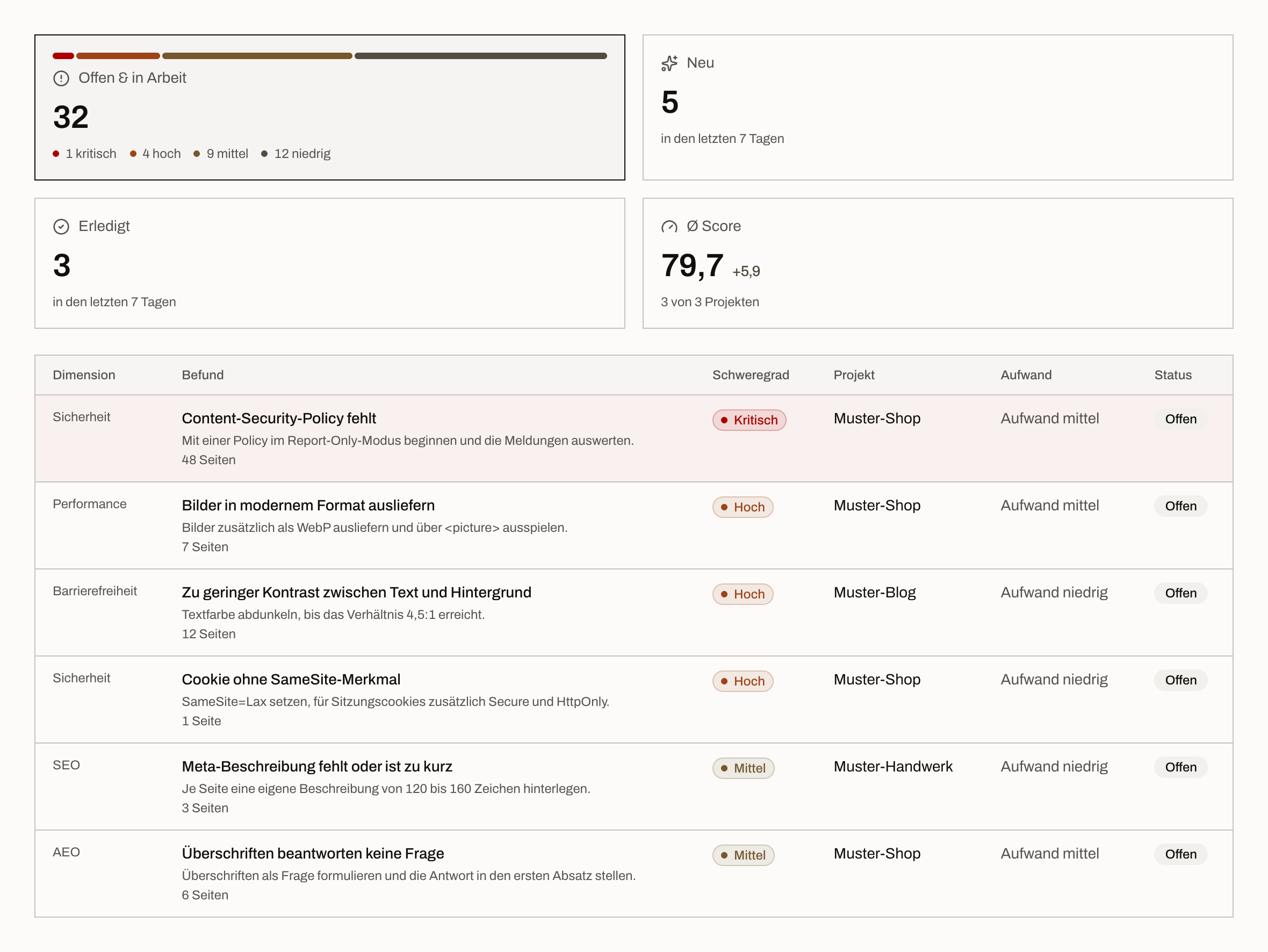Click Offen status in Bilder row

(x=1180, y=506)
